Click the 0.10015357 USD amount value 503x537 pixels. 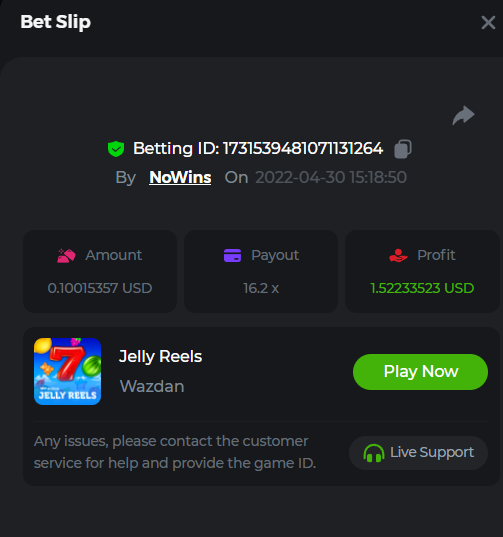[100, 288]
